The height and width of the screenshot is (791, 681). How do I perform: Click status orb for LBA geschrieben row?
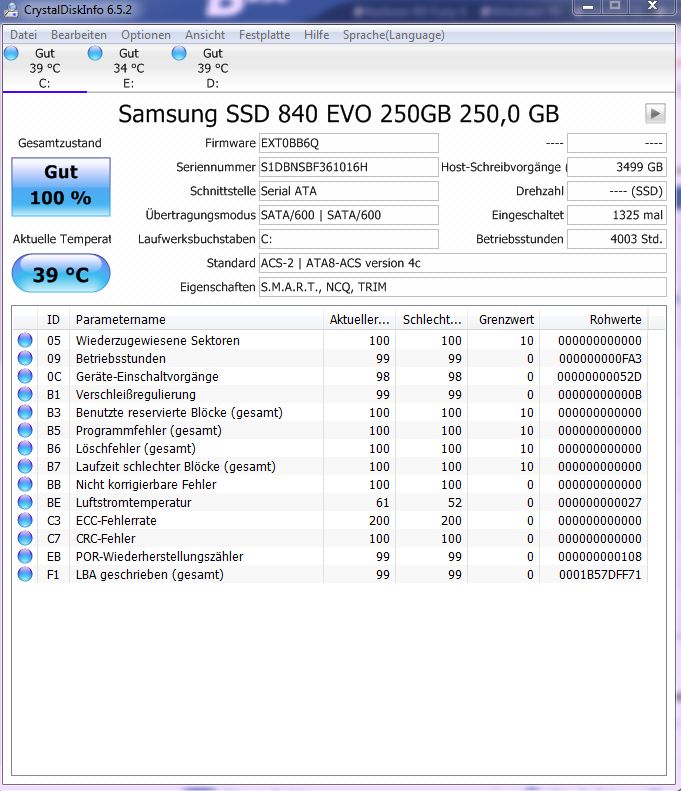[25, 575]
